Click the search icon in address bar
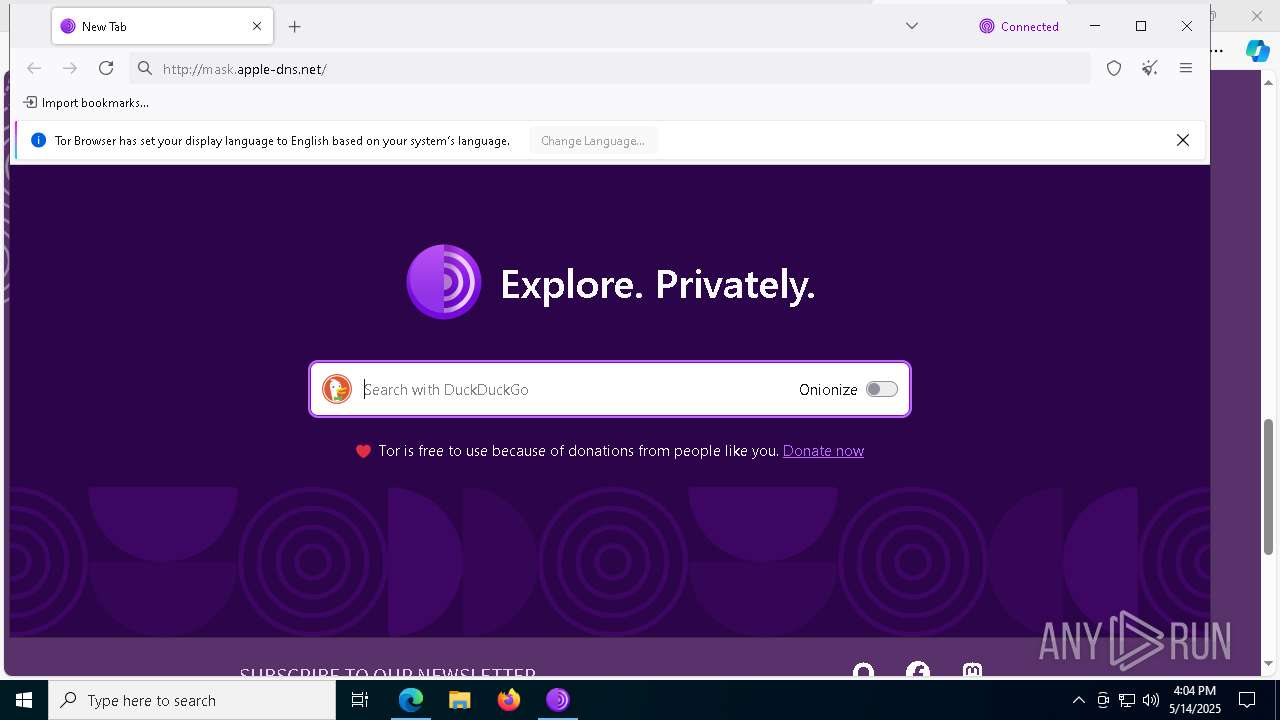The height and width of the screenshot is (720, 1280). pyautogui.click(x=145, y=68)
